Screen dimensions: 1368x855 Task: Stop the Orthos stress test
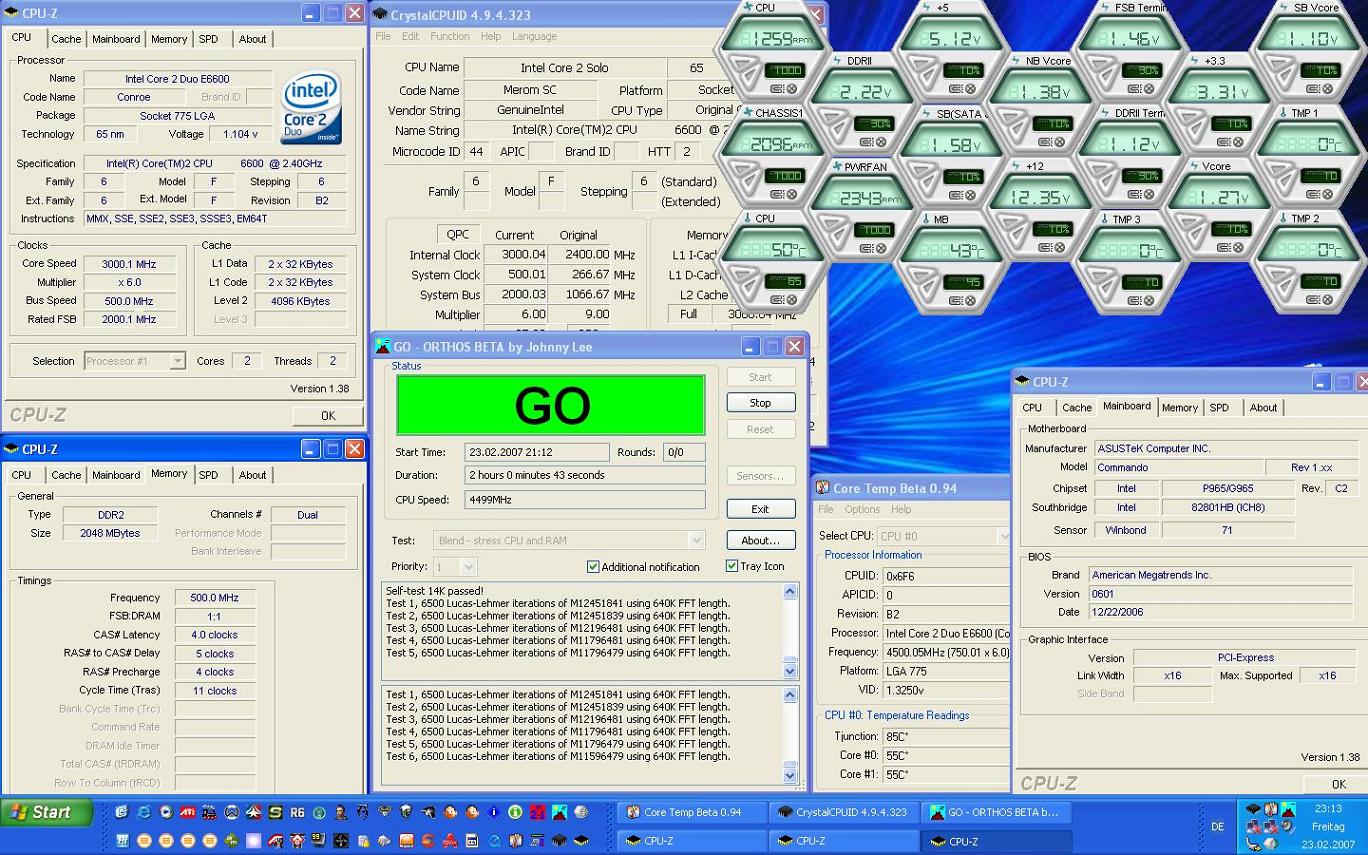point(760,403)
